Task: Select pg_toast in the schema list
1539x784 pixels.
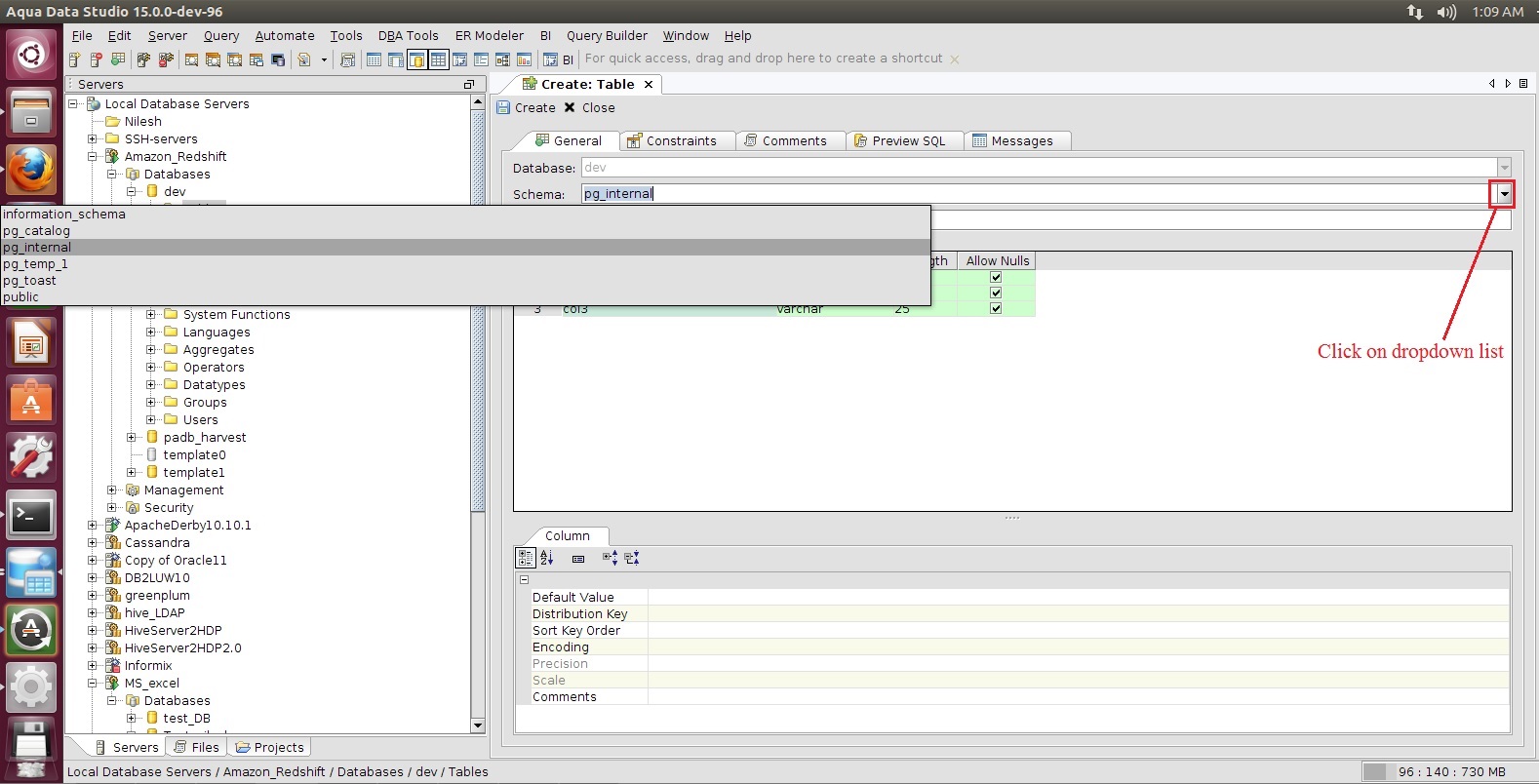Action: tap(465, 281)
